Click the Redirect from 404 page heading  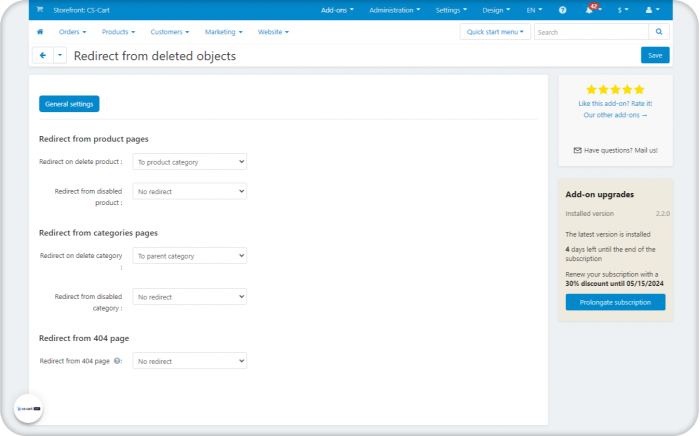click(x=84, y=338)
